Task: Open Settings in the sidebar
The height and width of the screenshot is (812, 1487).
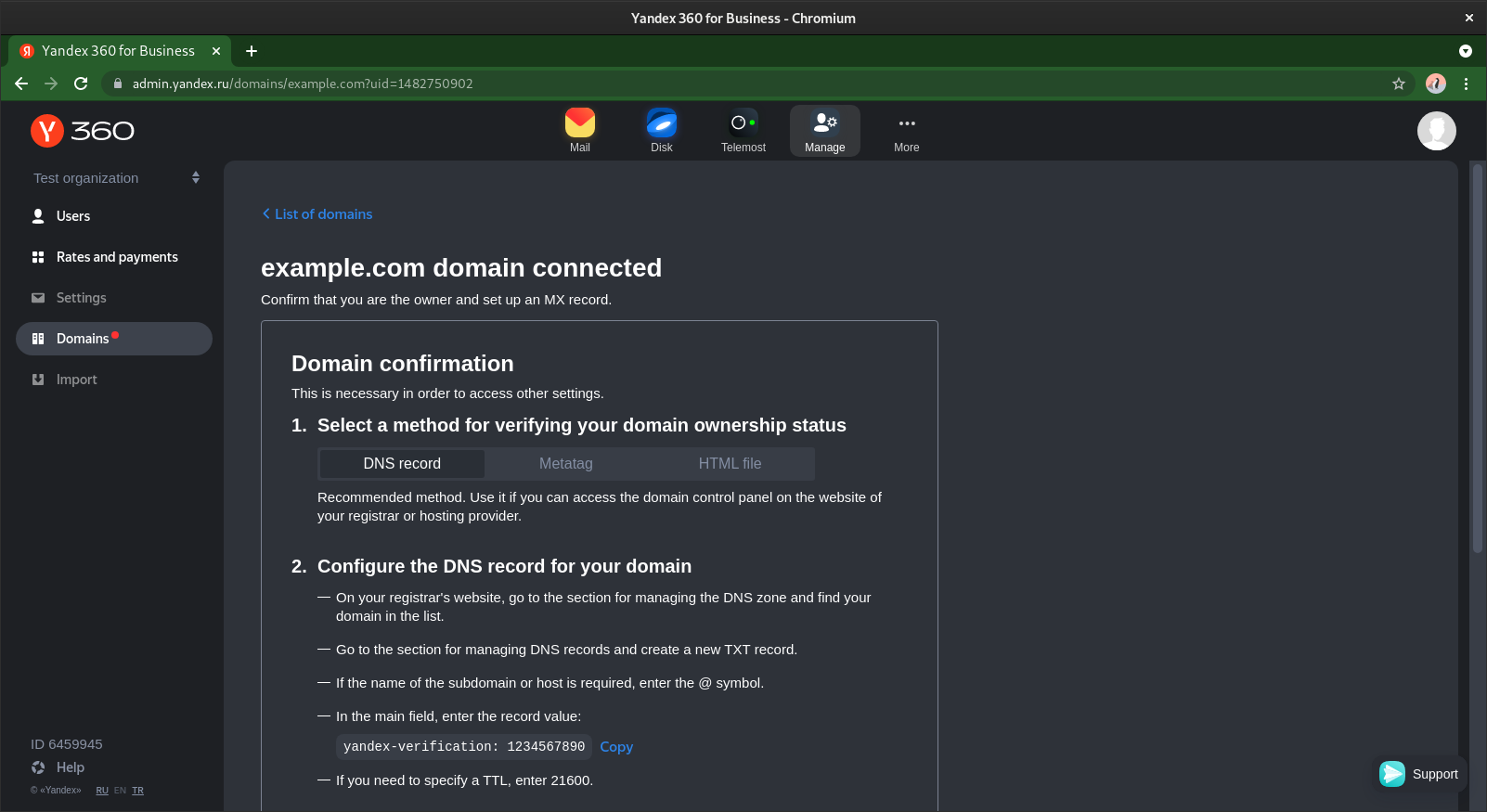Action: click(114, 298)
